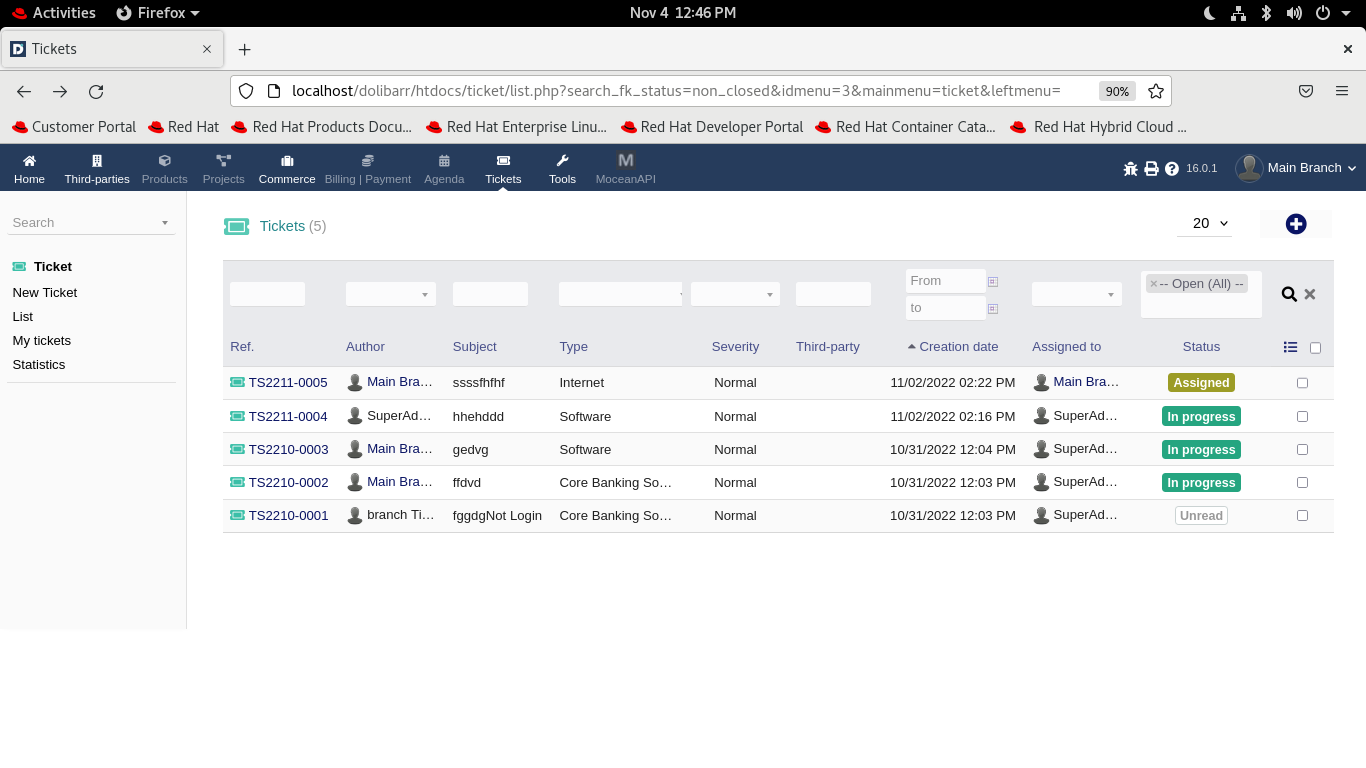
Task: Open the help question mark icon
Action: tap(1172, 169)
